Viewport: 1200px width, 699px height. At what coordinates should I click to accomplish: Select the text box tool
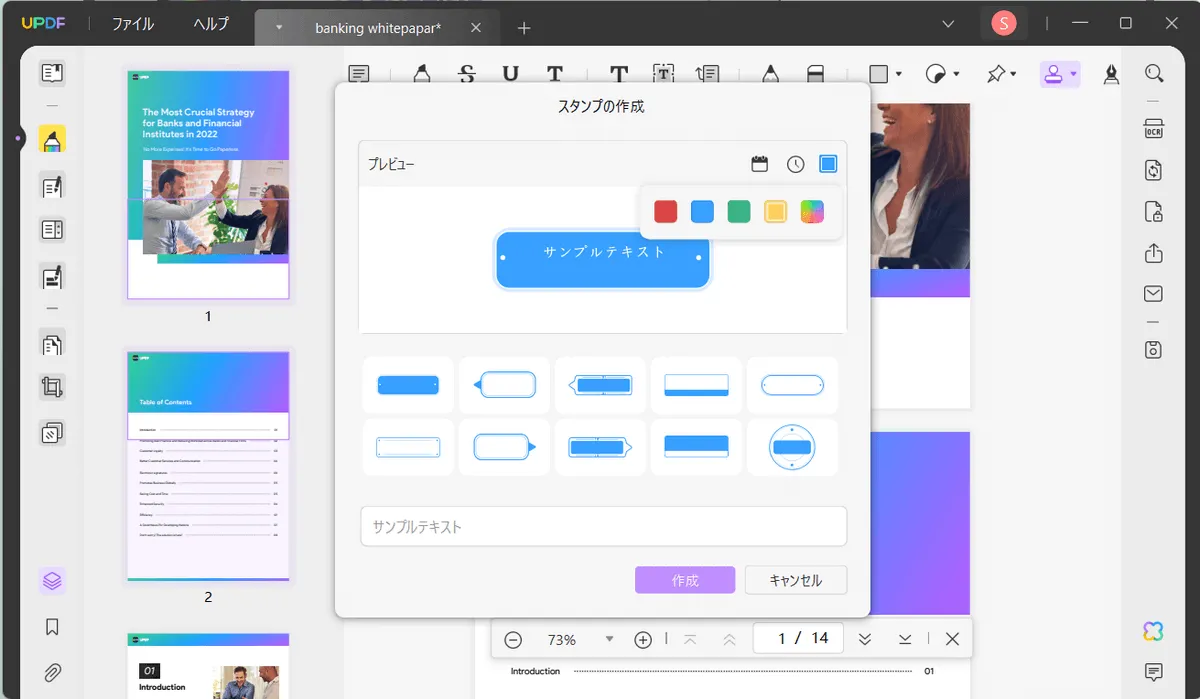[x=664, y=74]
